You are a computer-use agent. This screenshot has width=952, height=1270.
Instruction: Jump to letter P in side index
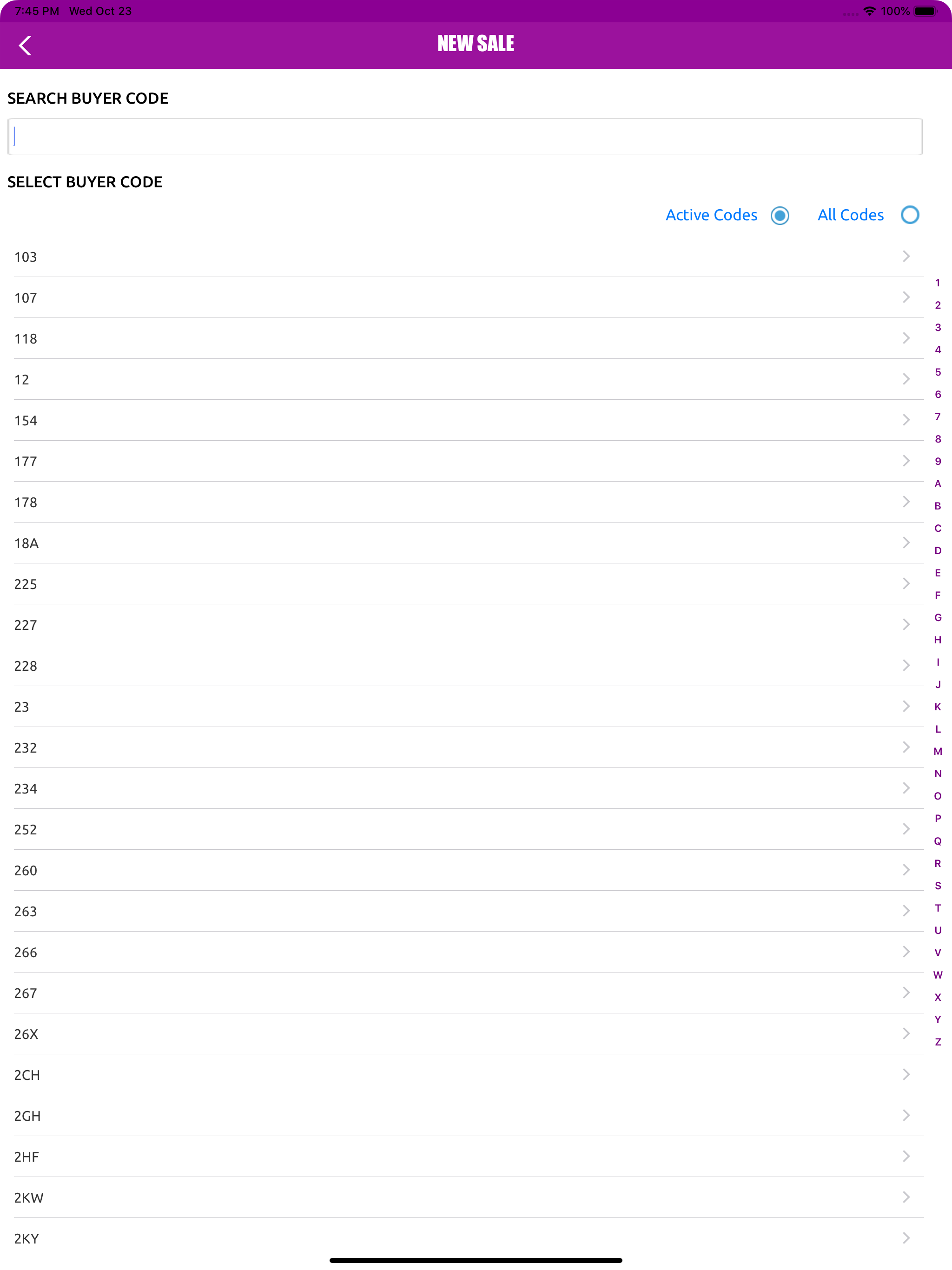coord(938,818)
